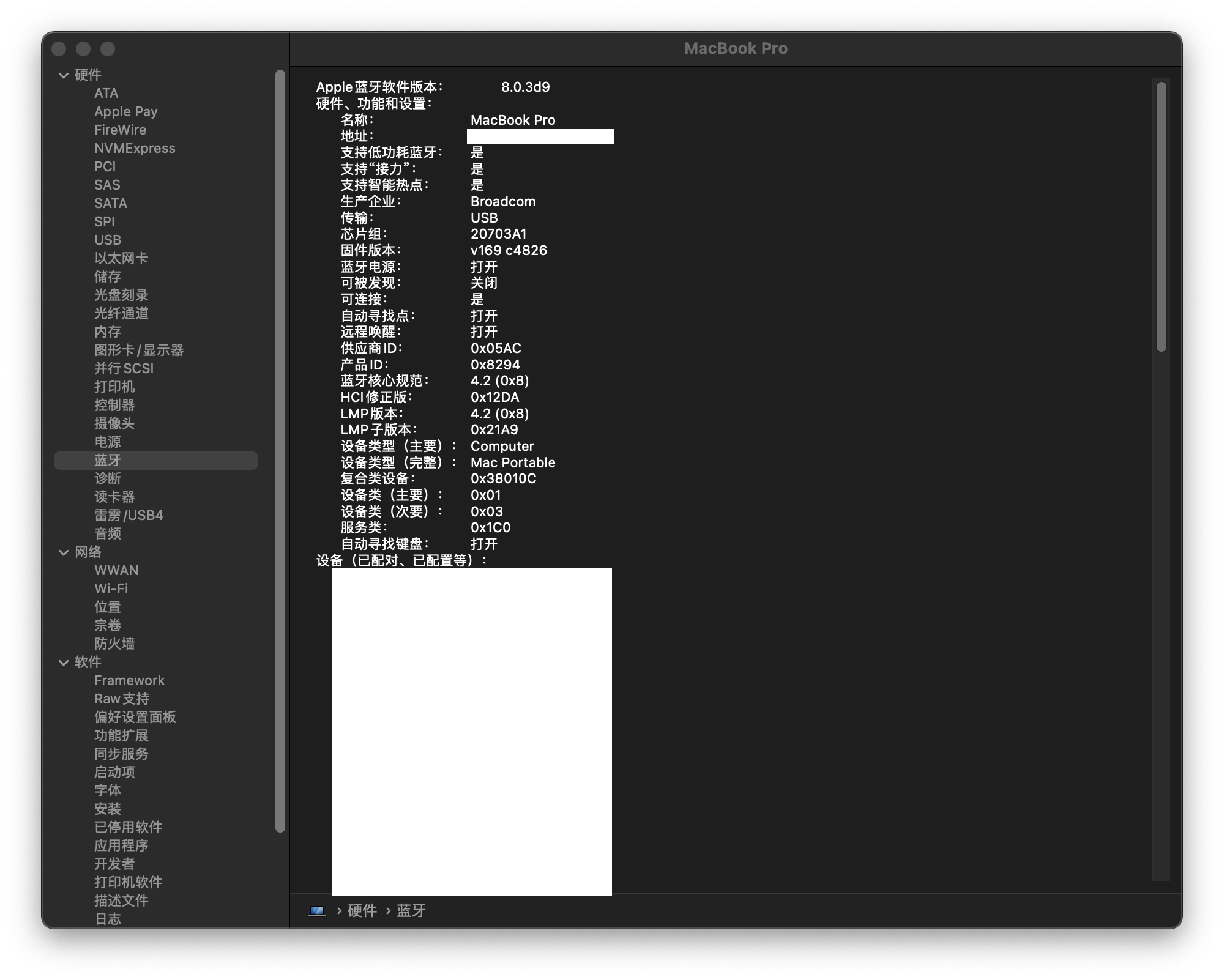Click the 日志 sidebar item
This screenshot has width=1224, height=980.
pyautogui.click(x=108, y=919)
